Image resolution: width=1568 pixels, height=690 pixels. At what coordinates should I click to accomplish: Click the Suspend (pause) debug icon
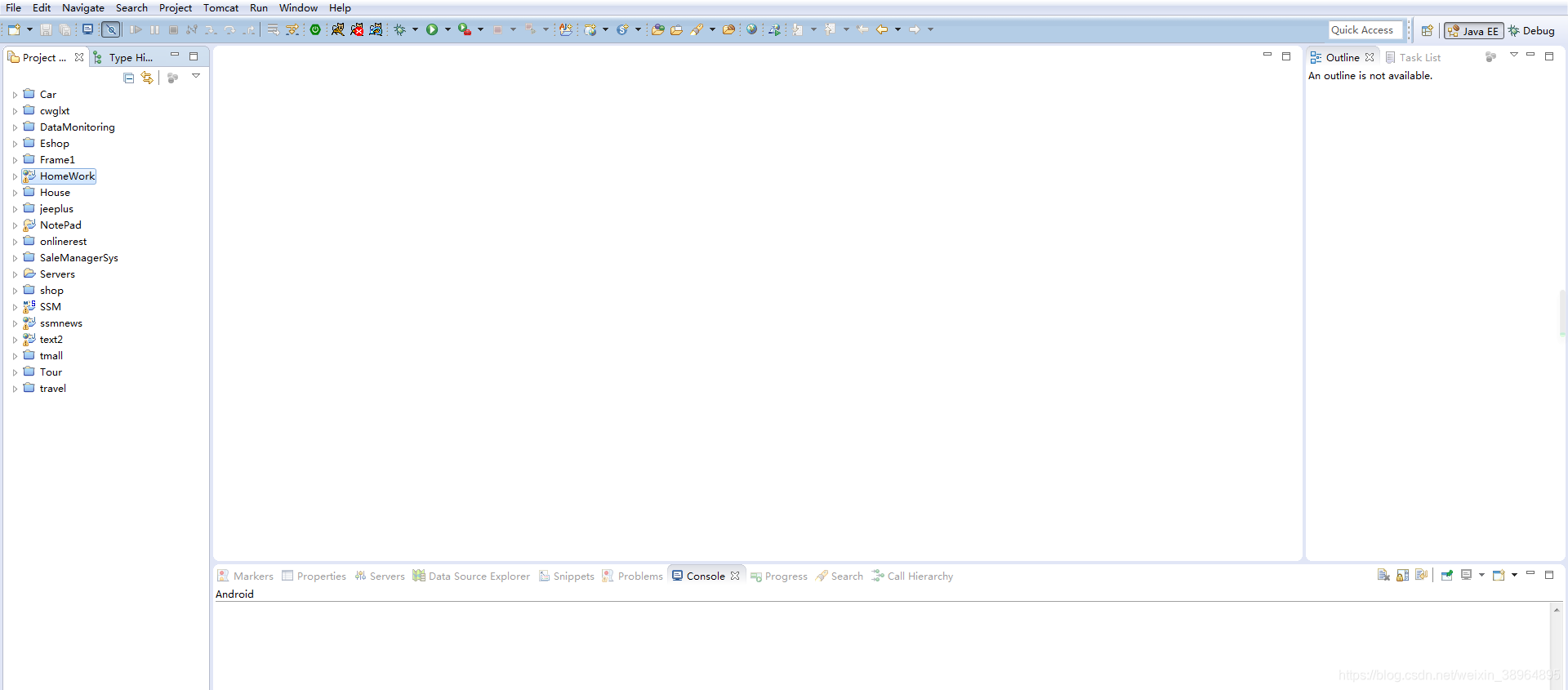pos(154,29)
